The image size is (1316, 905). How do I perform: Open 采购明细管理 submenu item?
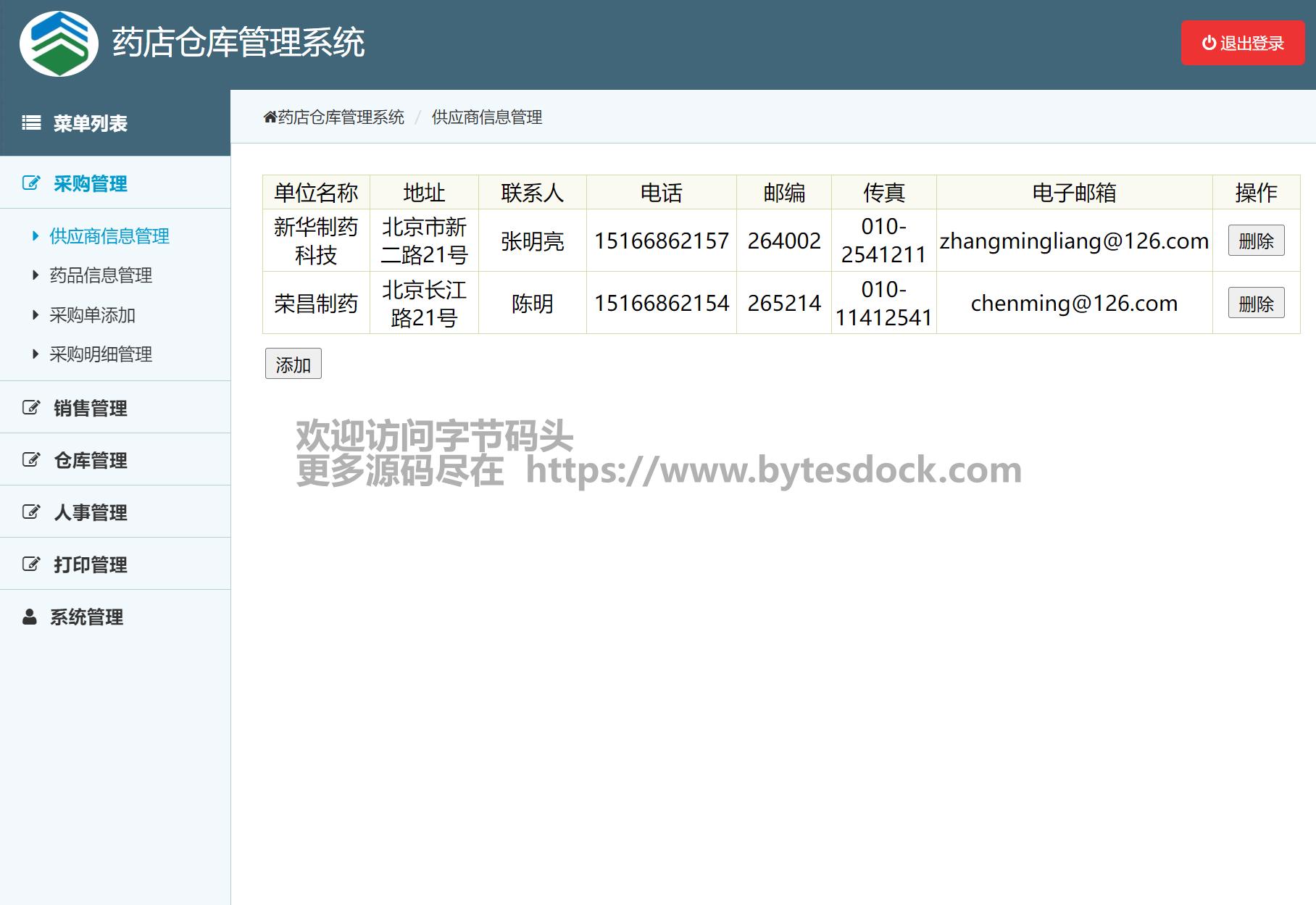click(101, 354)
